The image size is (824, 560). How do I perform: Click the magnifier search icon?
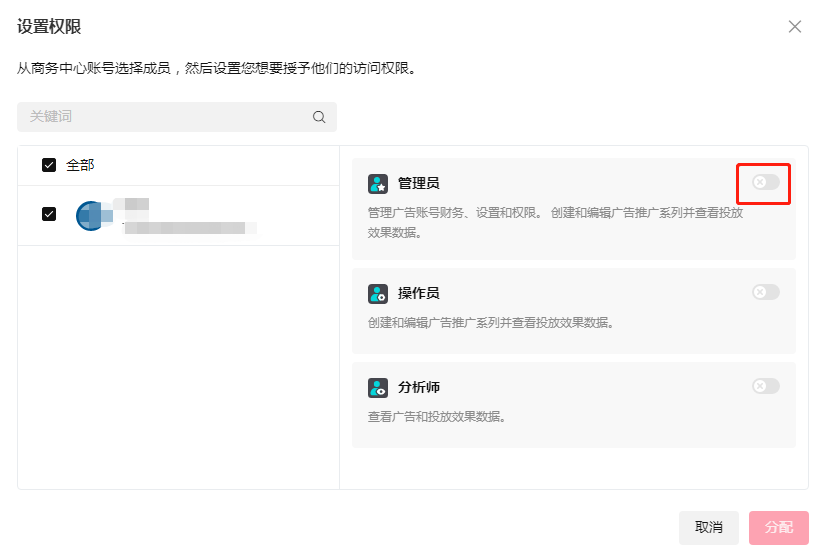(319, 117)
